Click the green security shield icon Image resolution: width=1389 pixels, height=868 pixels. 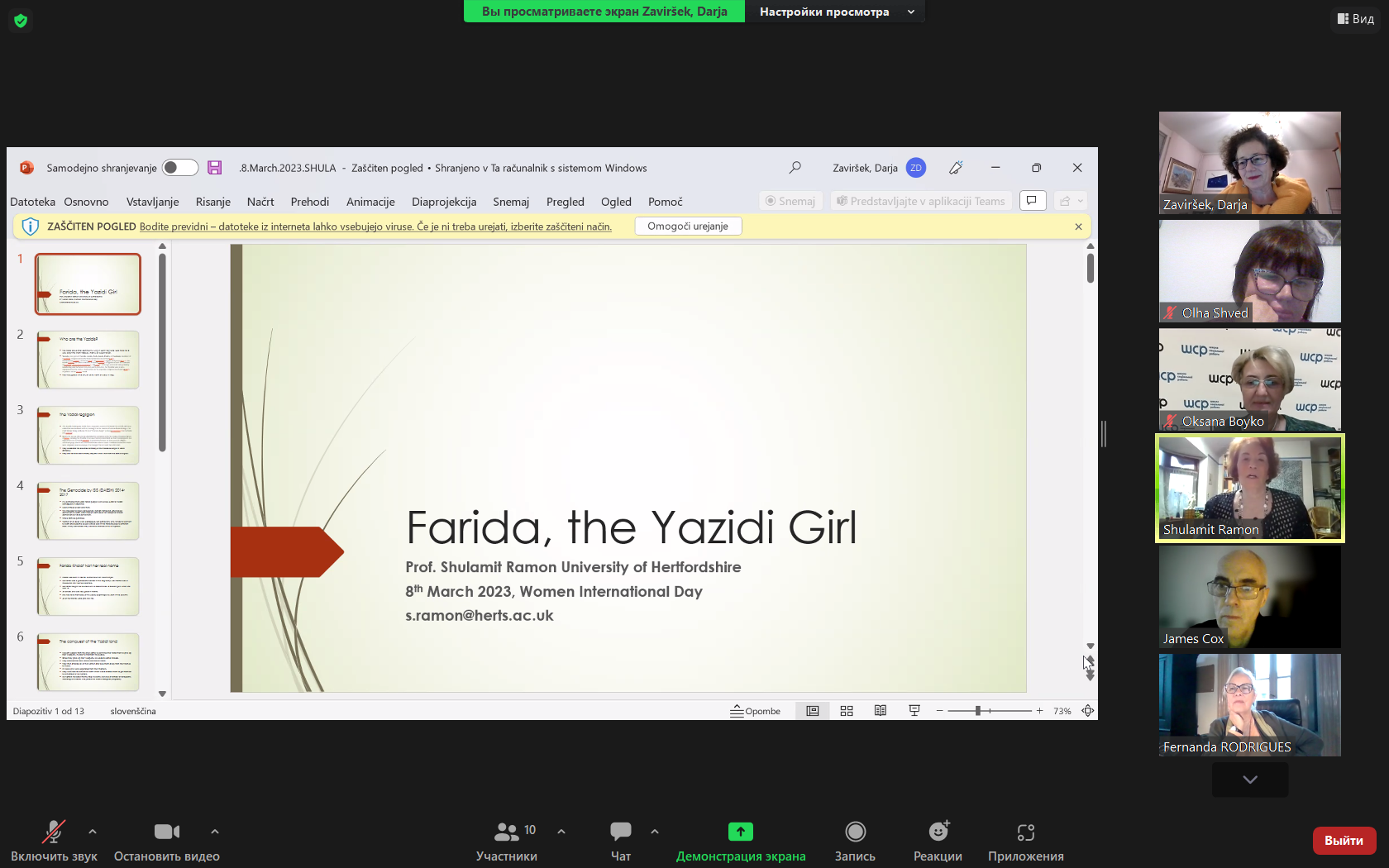[x=21, y=21]
